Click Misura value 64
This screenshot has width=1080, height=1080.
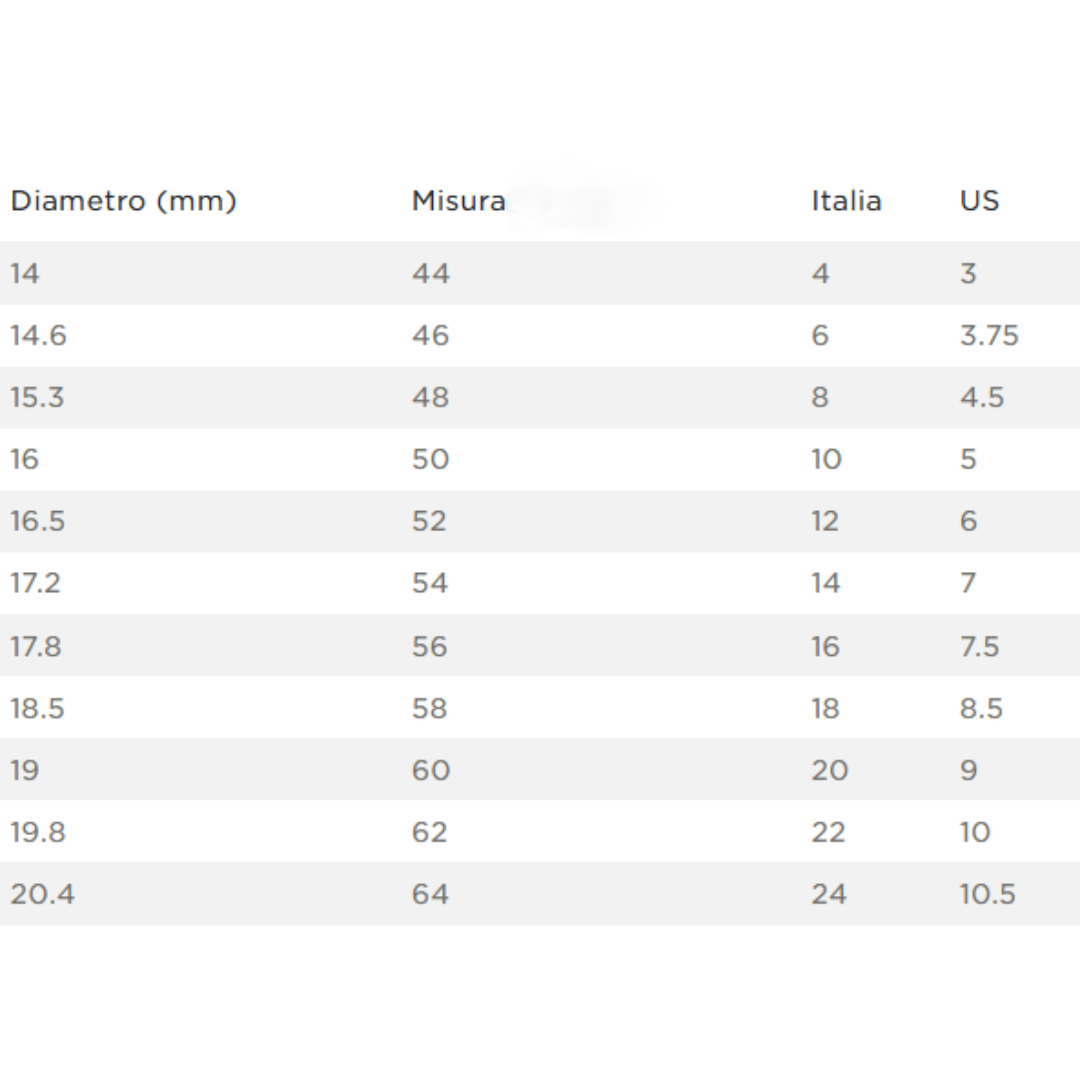click(x=431, y=894)
